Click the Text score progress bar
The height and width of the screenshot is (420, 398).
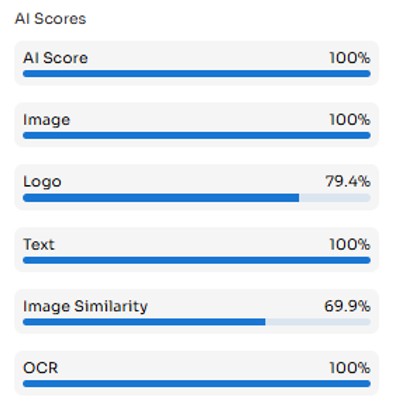tap(197, 260)
